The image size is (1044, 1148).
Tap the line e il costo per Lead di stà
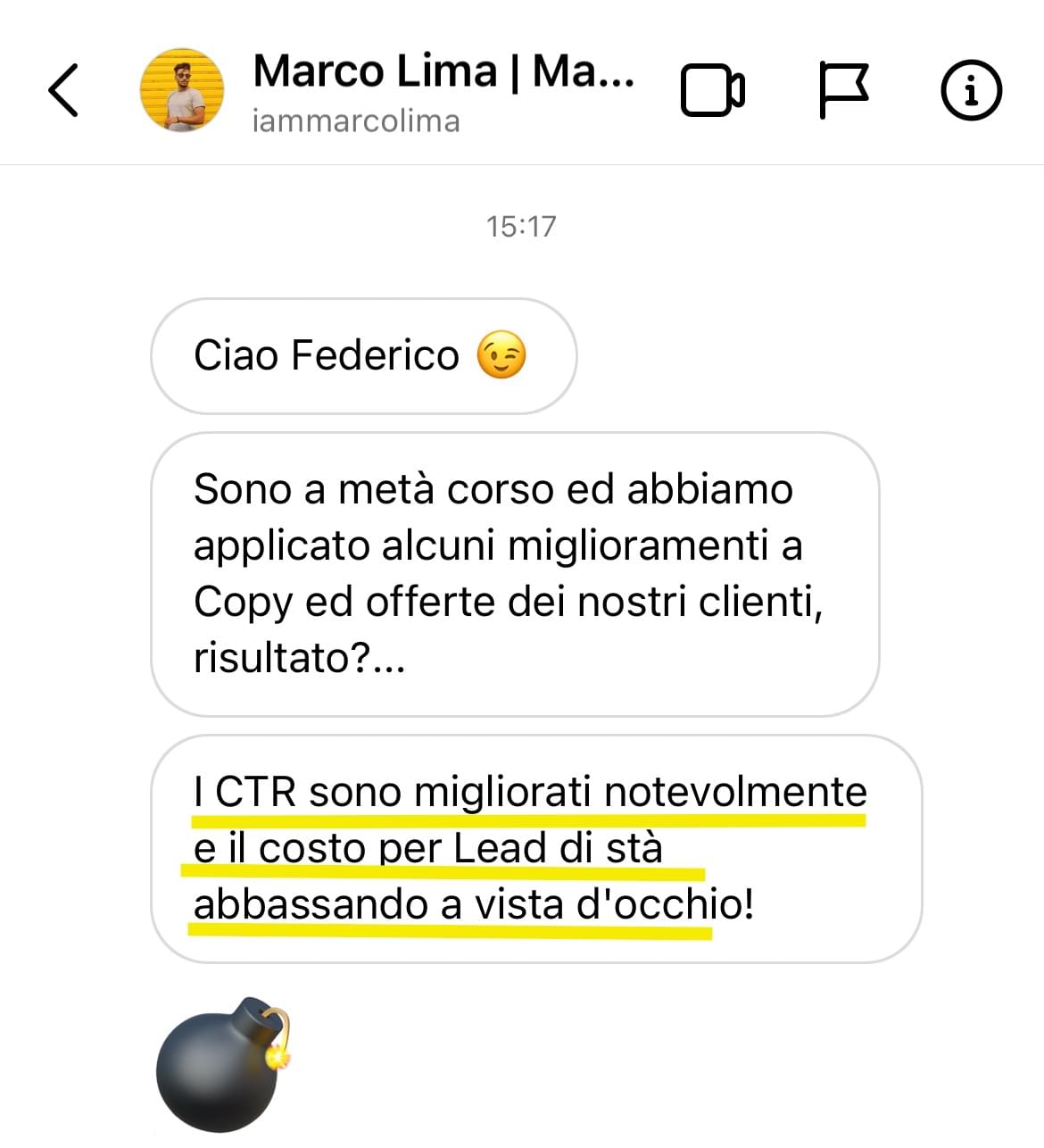(428, 848)
